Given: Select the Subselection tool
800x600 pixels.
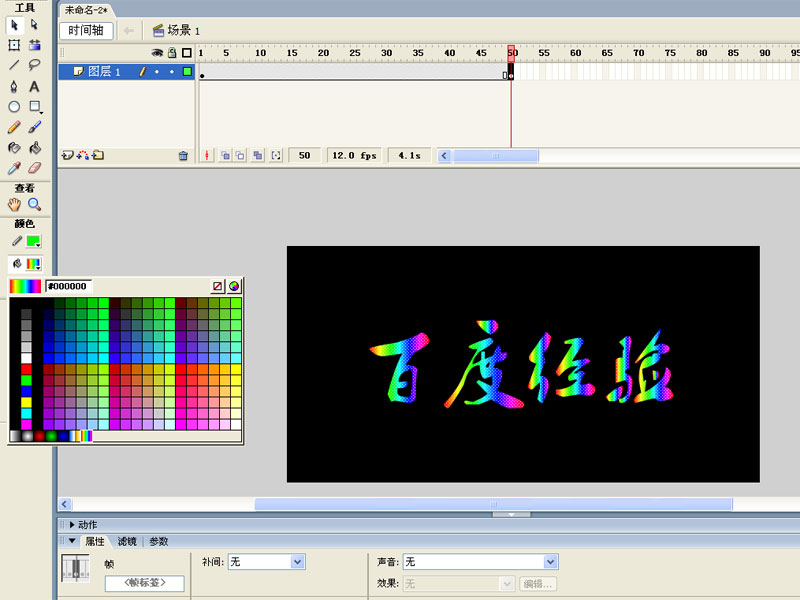Looking at the screenshot, I should coord(34,24).
